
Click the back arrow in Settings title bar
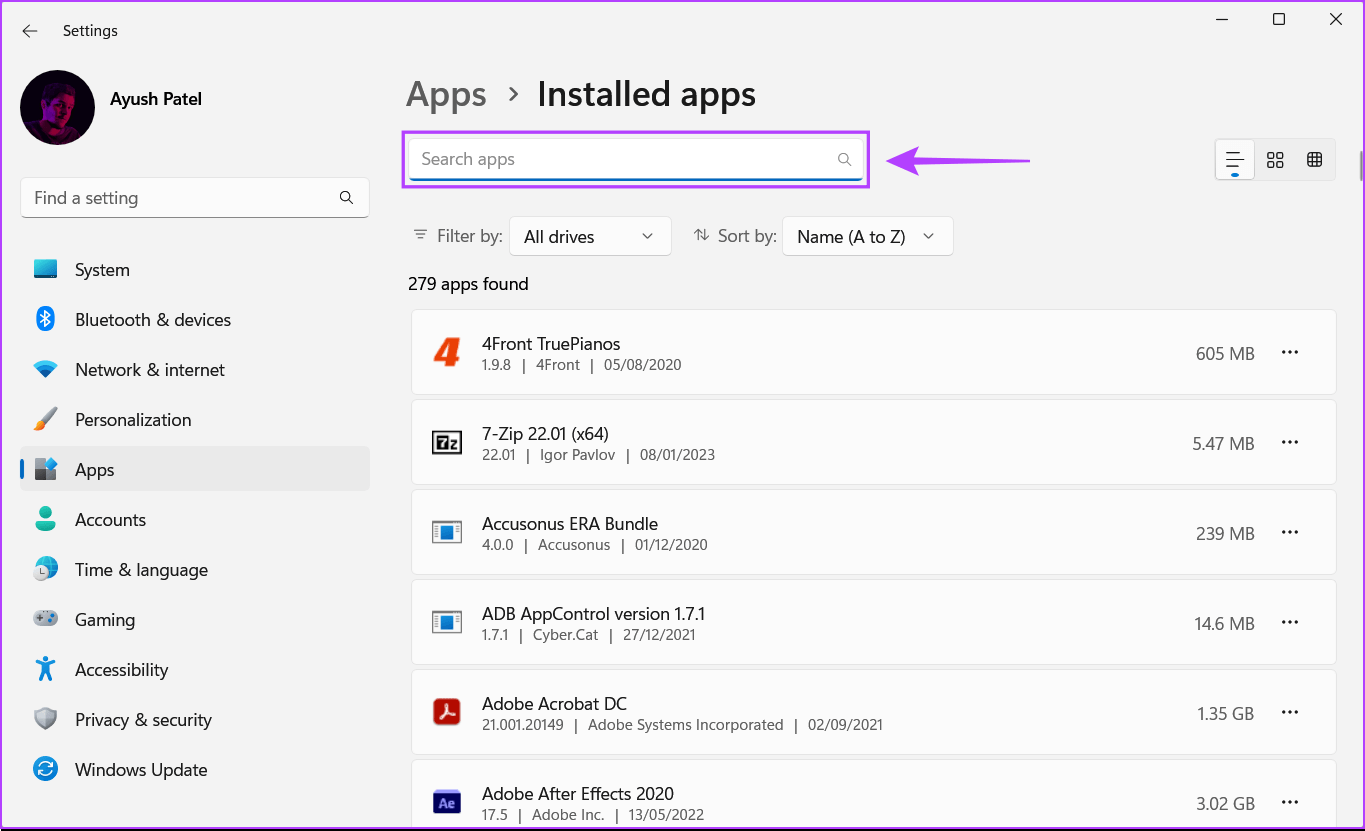point(30,31)
